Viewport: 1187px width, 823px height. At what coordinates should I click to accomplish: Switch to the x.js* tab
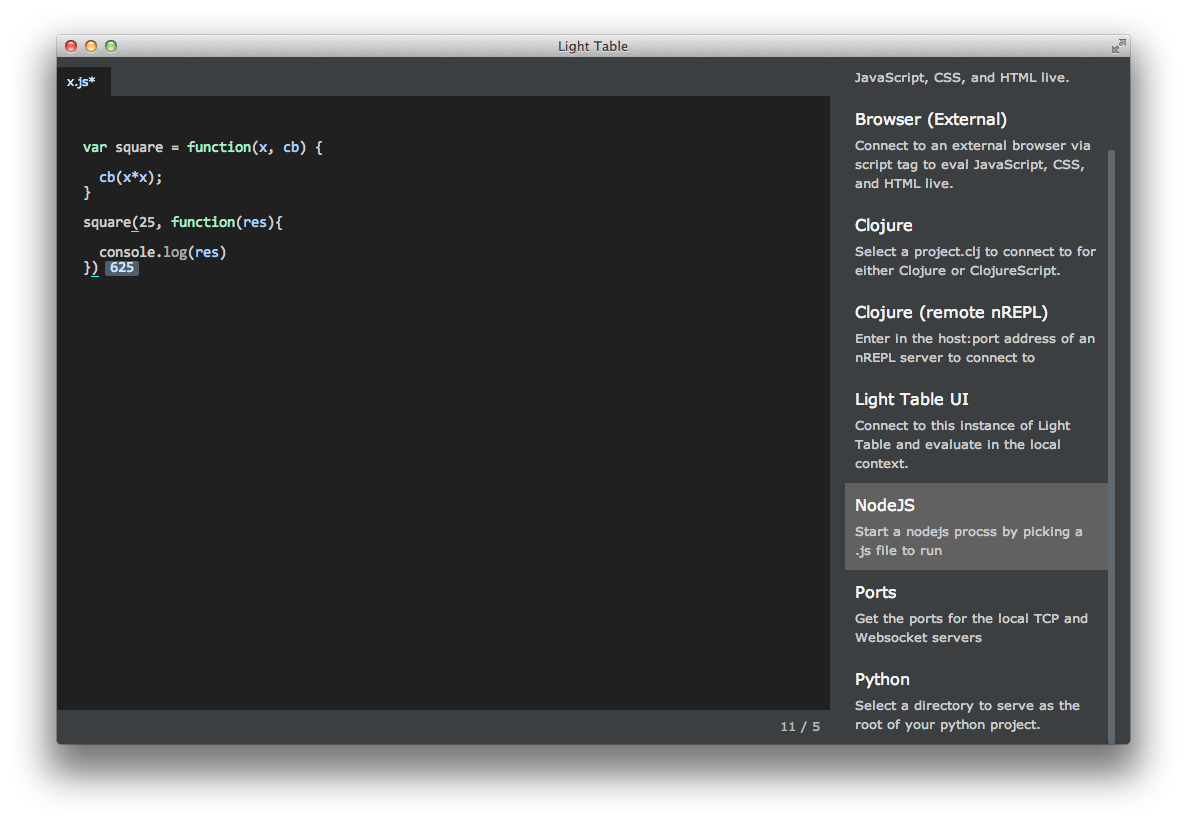[82, 82]
